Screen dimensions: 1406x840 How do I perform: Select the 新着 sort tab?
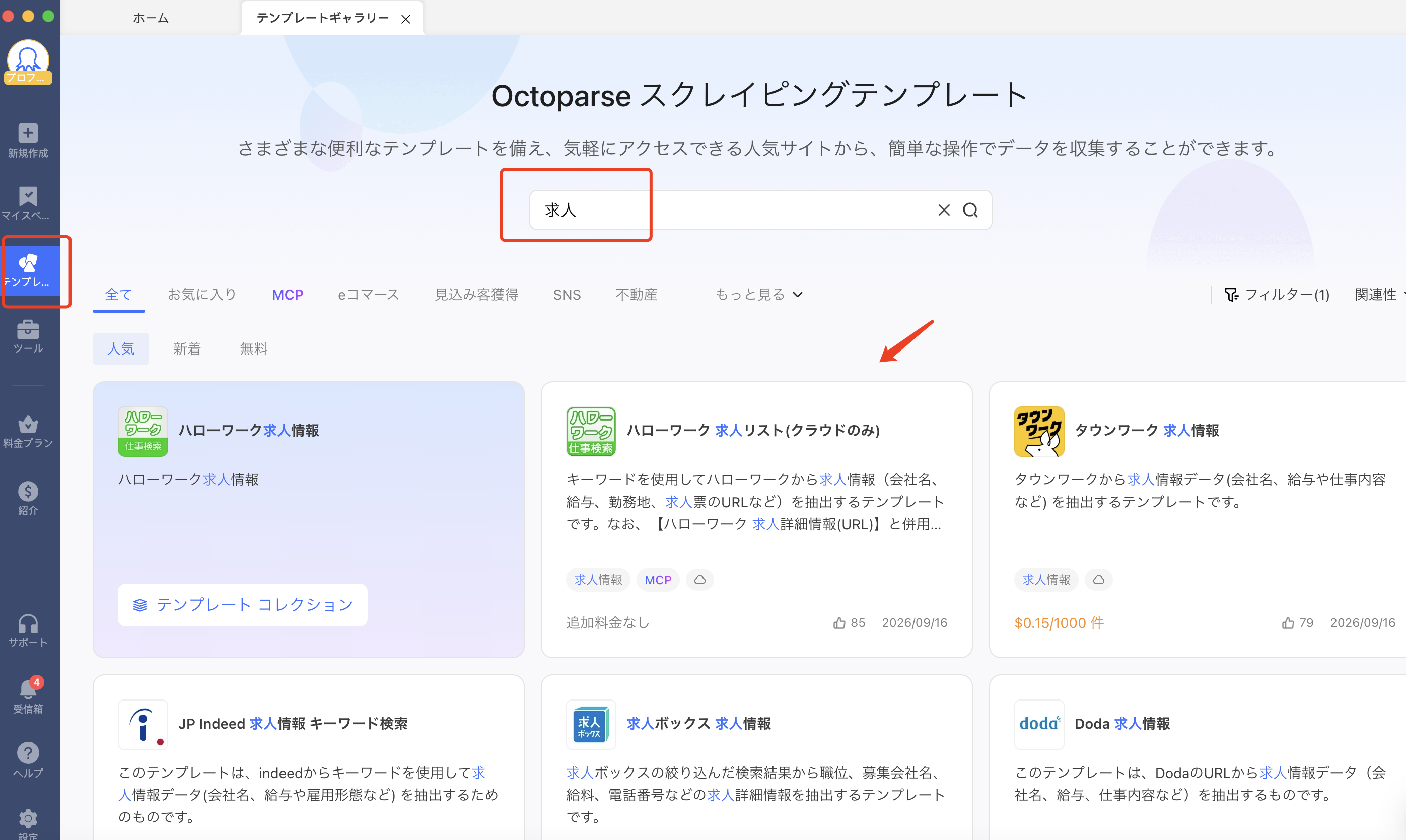[187, 348]
